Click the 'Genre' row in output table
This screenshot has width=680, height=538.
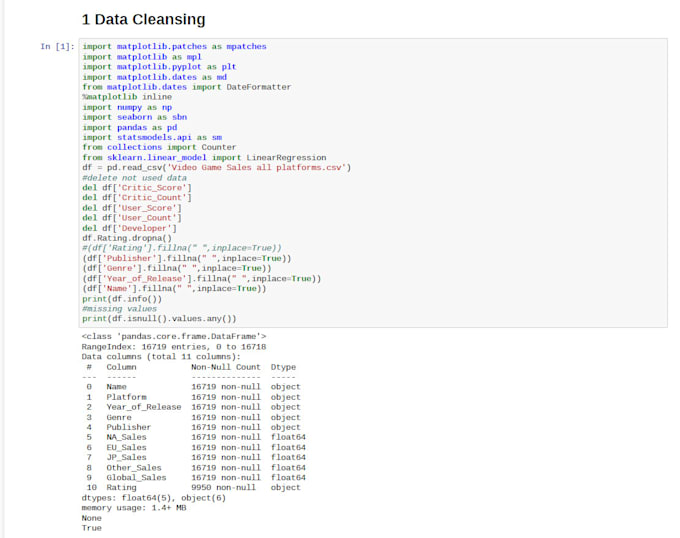tap(193, 417)
